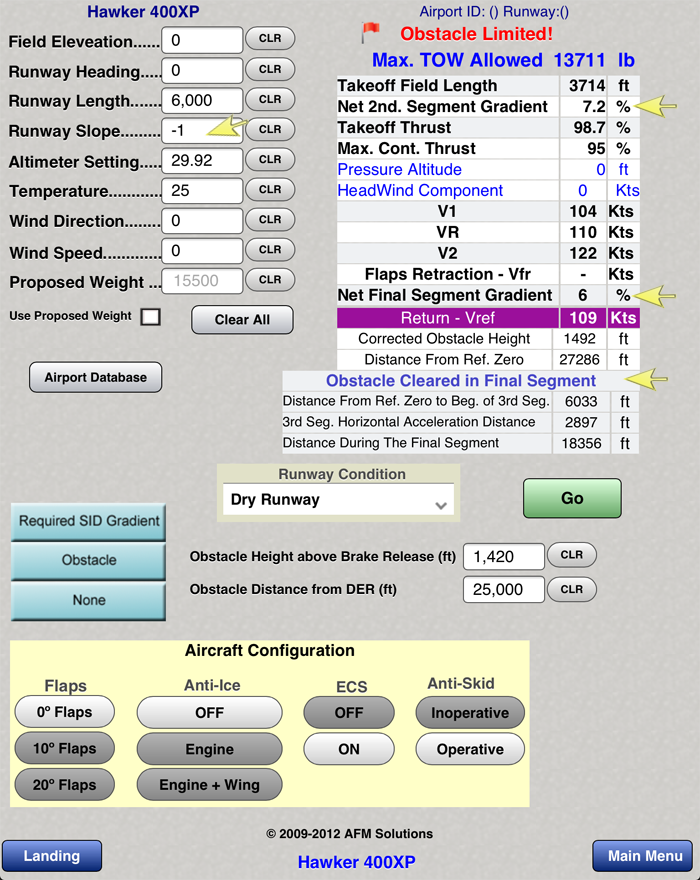
Task: Clear Obstacle Height above Brake Release
Action: (x=571, y=555)
